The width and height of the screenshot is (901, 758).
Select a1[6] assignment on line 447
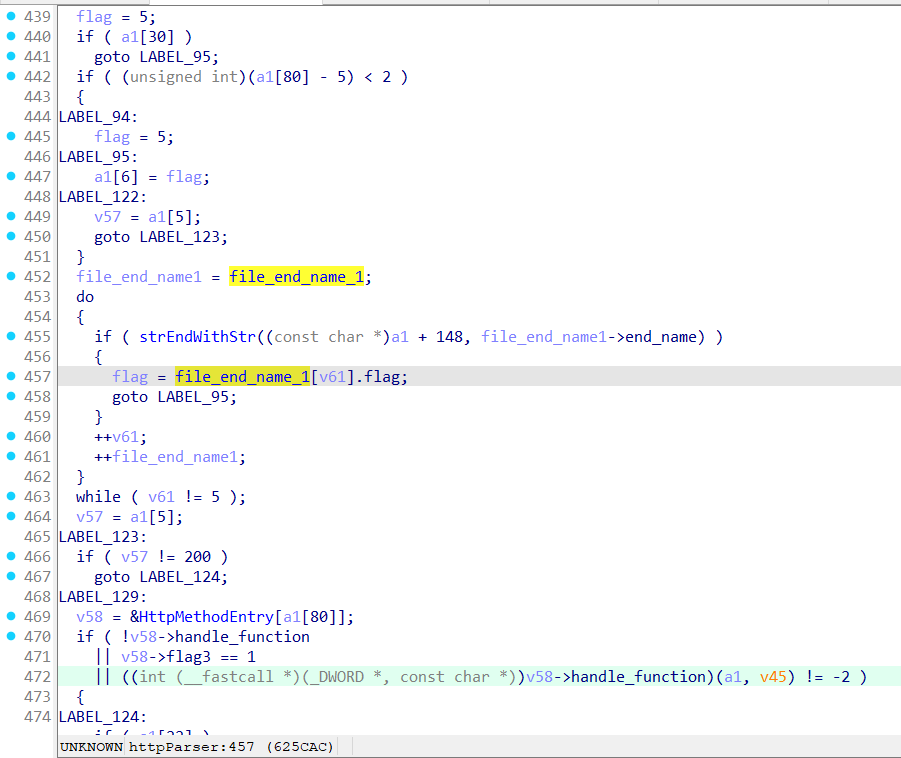coord(116,177)
